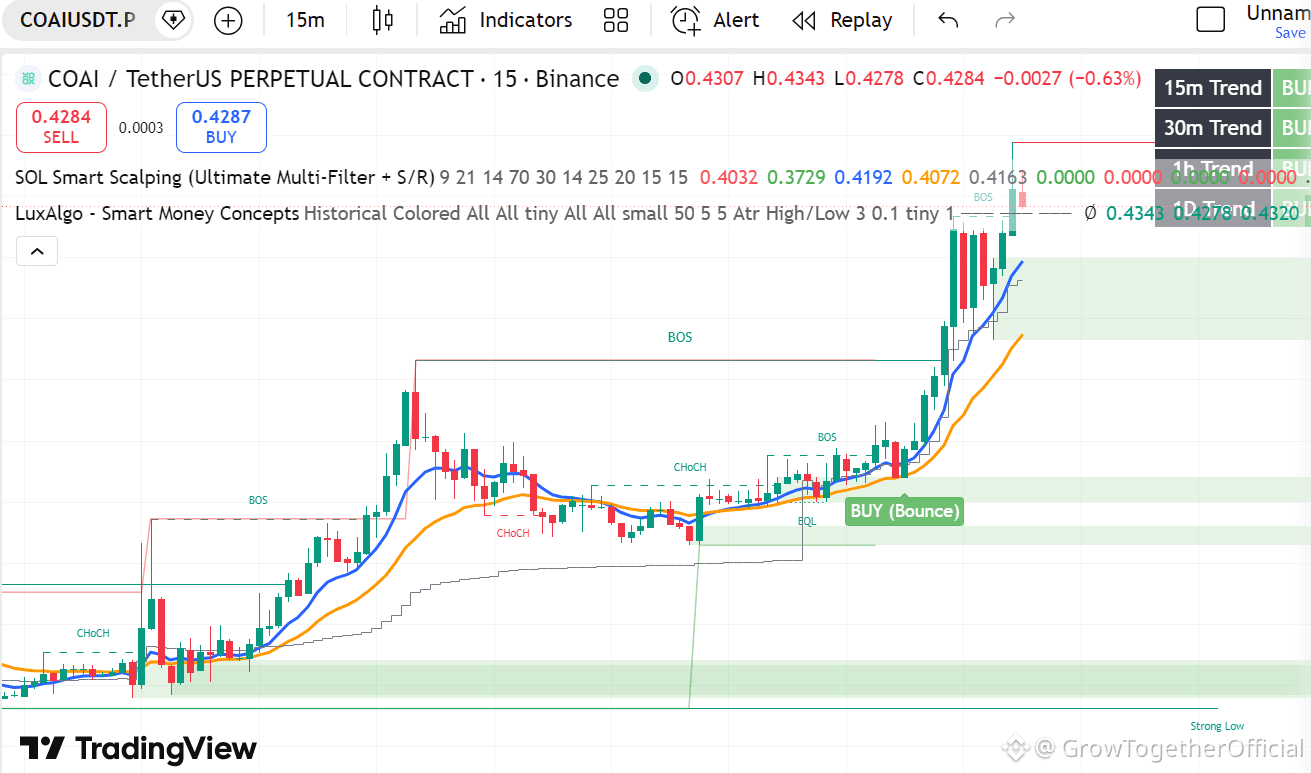
Task: Click the COAI coin logo in legend
Action: click(x=28, y=78)
